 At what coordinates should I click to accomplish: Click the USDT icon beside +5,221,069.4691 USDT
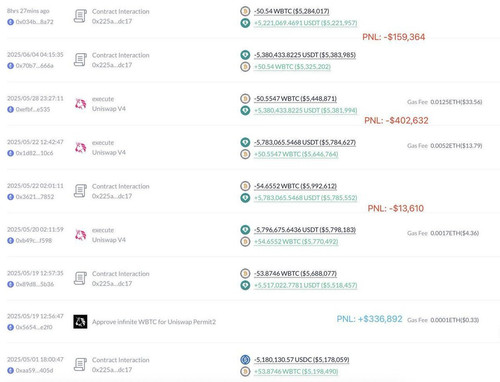pyautogui.click(x=245, y=23)
